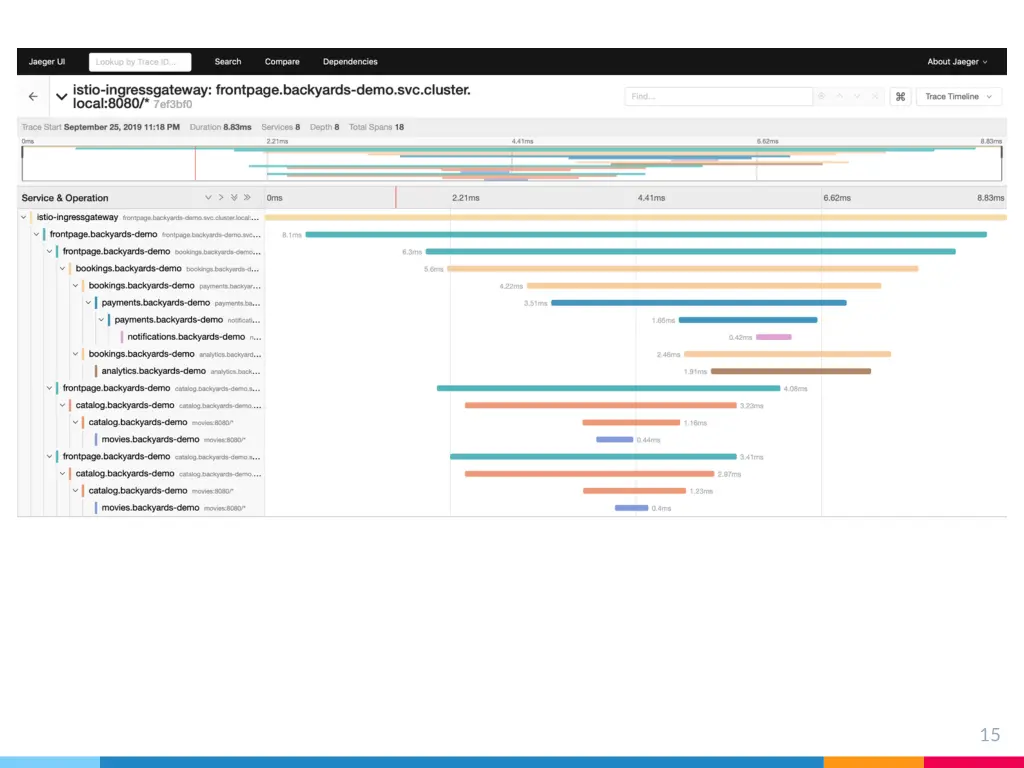
Task: Click the back arrow beside the trace title
Action: (33, 97)
